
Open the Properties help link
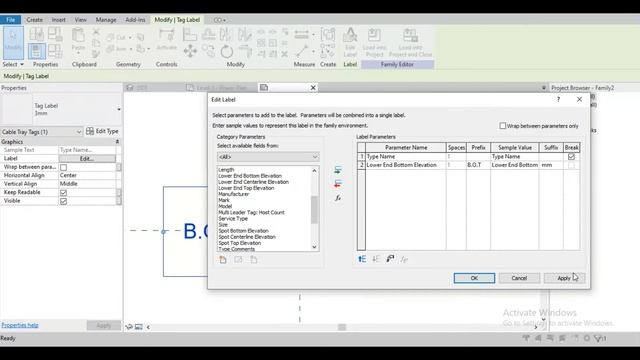20,325
